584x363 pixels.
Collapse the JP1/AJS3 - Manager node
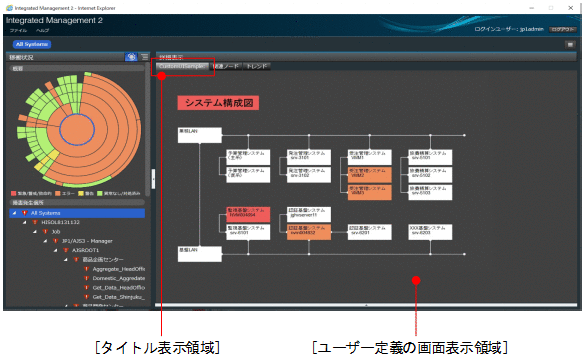[x=45, y=241]
